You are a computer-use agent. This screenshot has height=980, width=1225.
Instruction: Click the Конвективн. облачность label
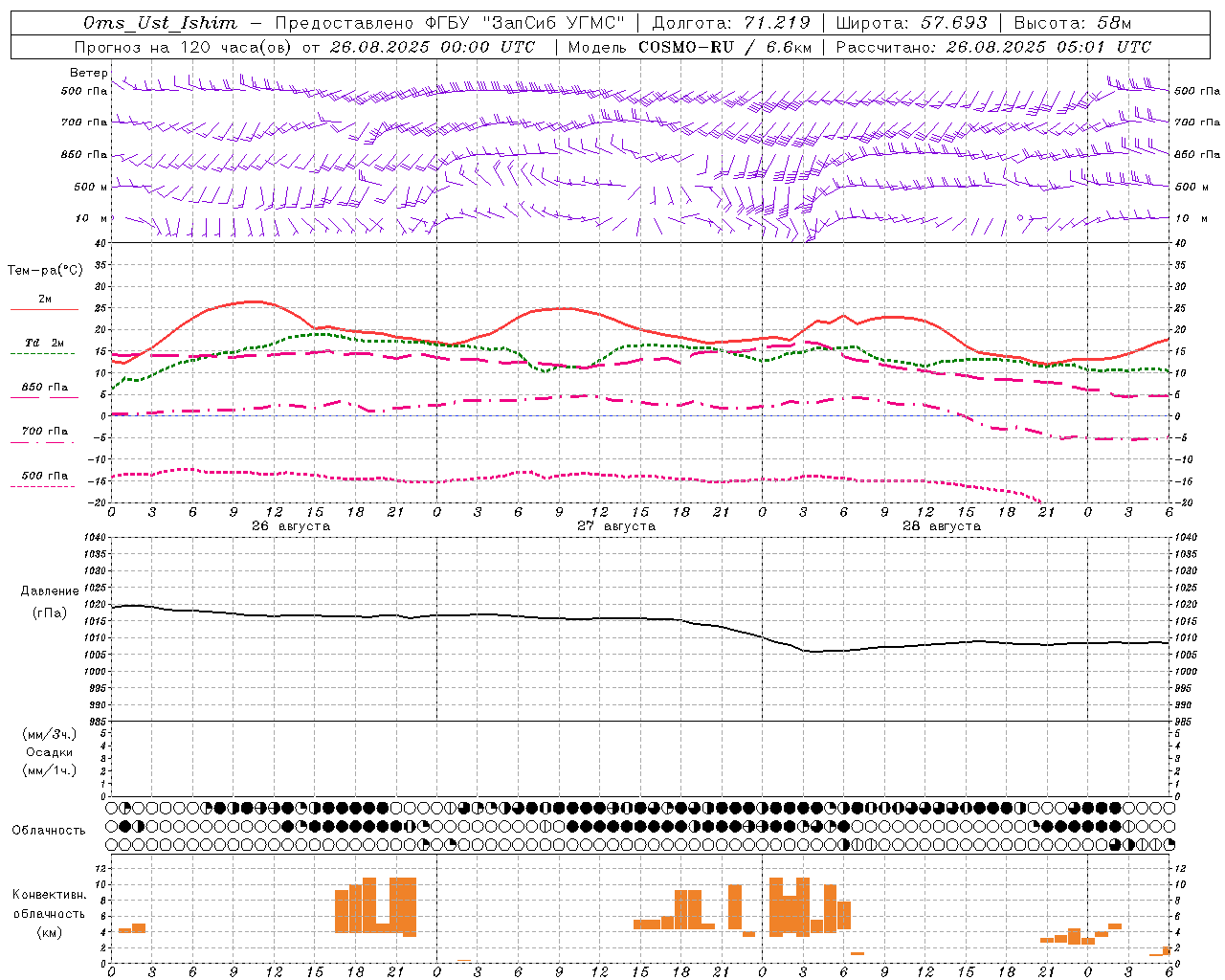pyautogui.click(x=50, y=904)
